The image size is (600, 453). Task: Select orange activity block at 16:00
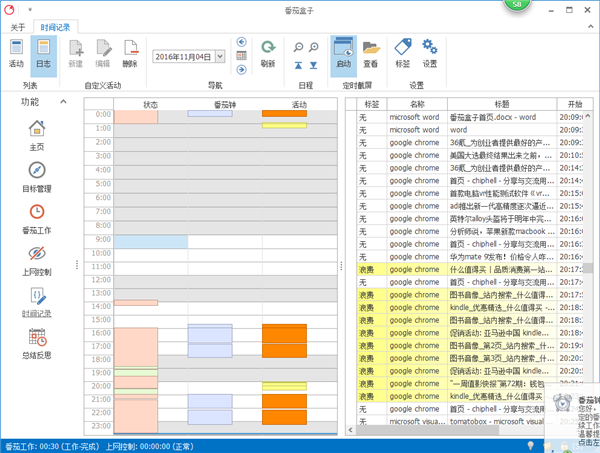284,340
